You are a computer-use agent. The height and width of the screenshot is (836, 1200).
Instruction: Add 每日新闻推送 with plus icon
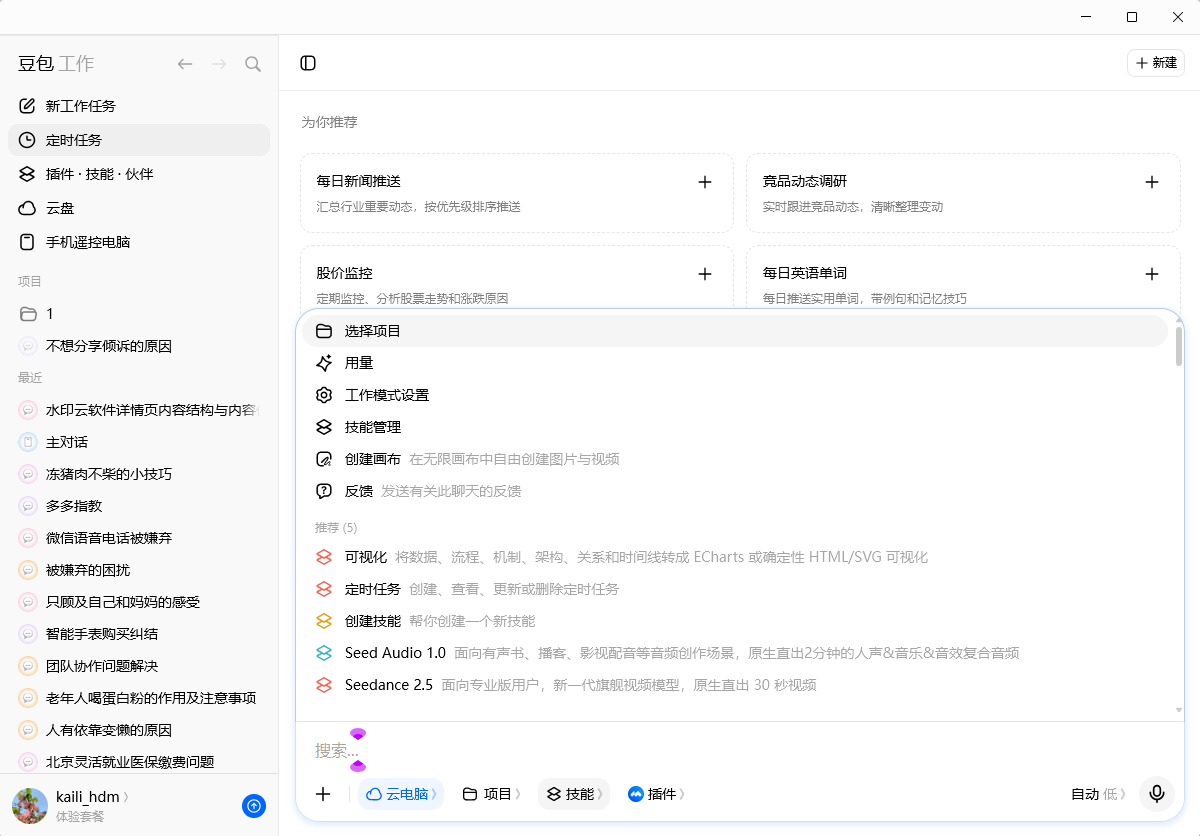pyautogui.click(x=705, y=182)
